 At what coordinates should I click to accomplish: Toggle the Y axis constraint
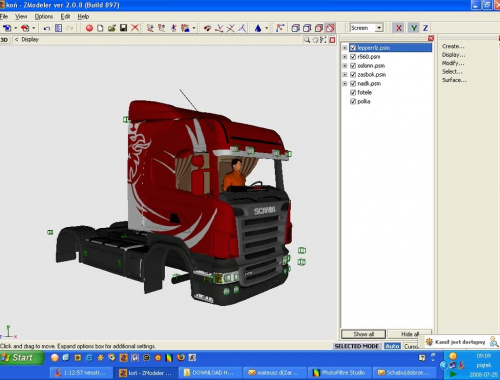pyautogui.click(x=414, y=28)
